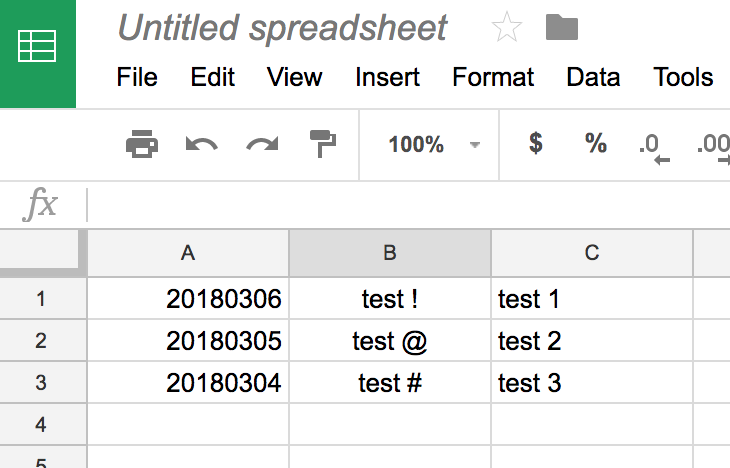Decrease decimal places
730x468 pixels.
click(653, 146)
